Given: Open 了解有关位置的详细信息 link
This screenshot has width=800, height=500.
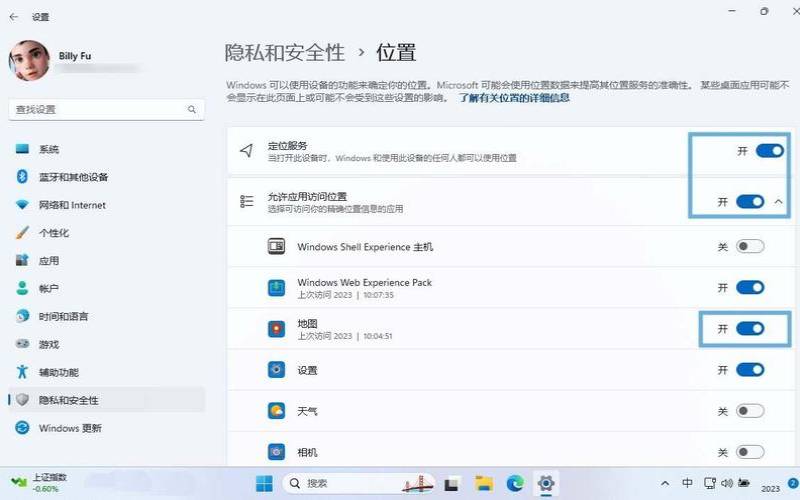Looking at the screenshot, I should (514, 97).
